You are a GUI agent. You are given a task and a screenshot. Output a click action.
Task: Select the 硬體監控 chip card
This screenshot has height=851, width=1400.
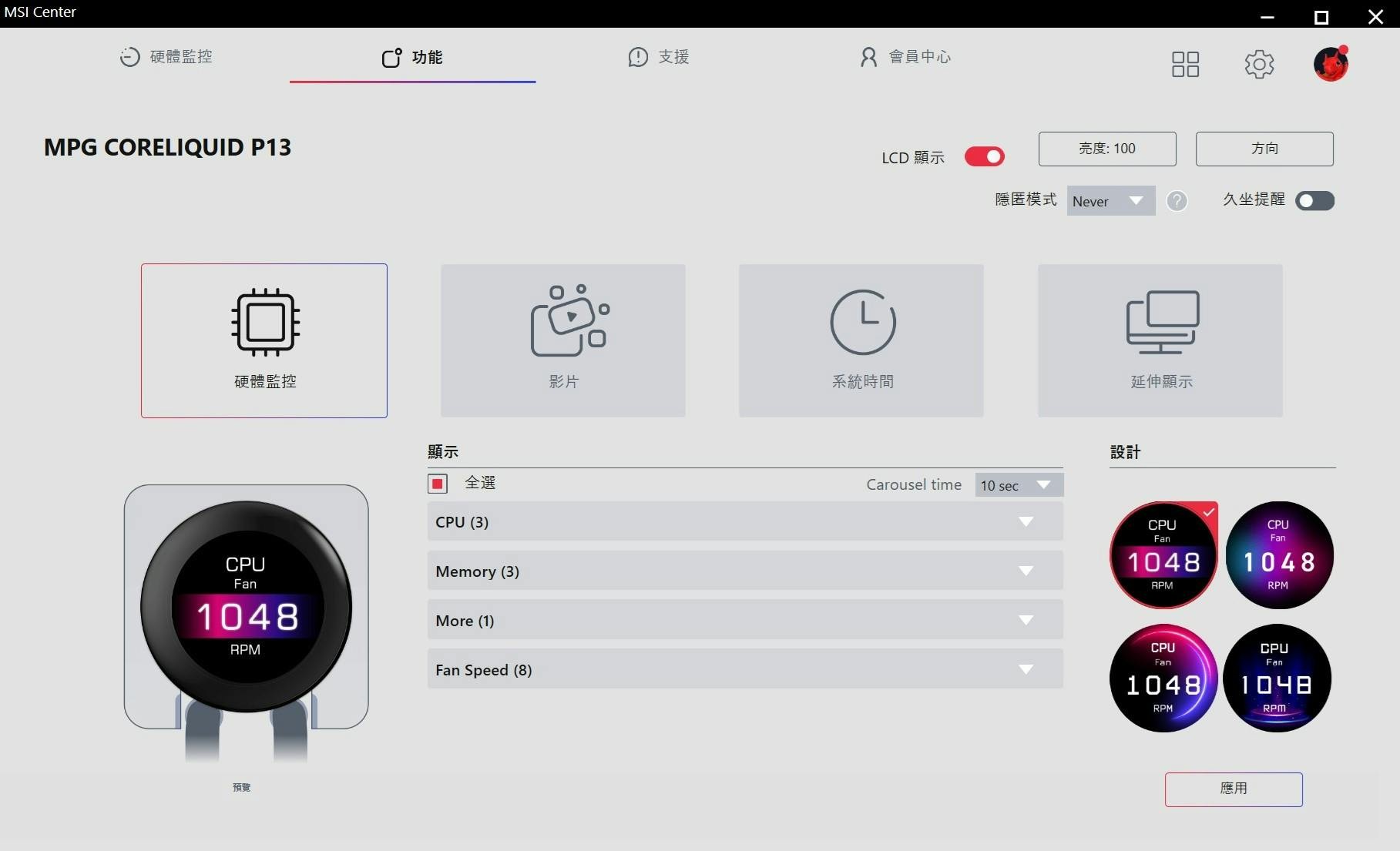[x=264, y=340]
